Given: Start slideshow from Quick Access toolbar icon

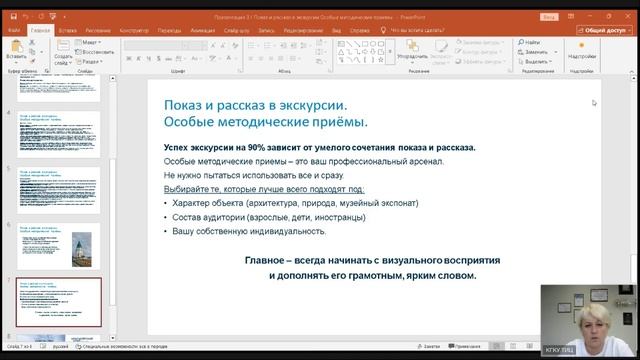Looking at the screenshot, I should [x=53, y=16].
